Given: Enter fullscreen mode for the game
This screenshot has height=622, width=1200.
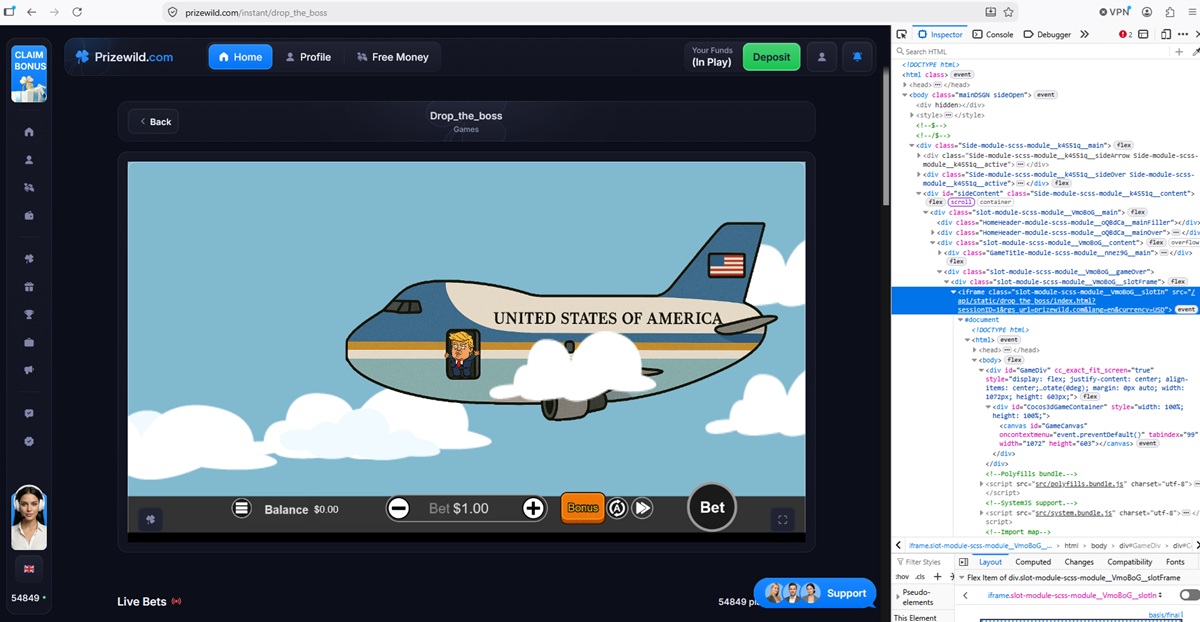Looking at the screenshot, I should click(783, 519).
